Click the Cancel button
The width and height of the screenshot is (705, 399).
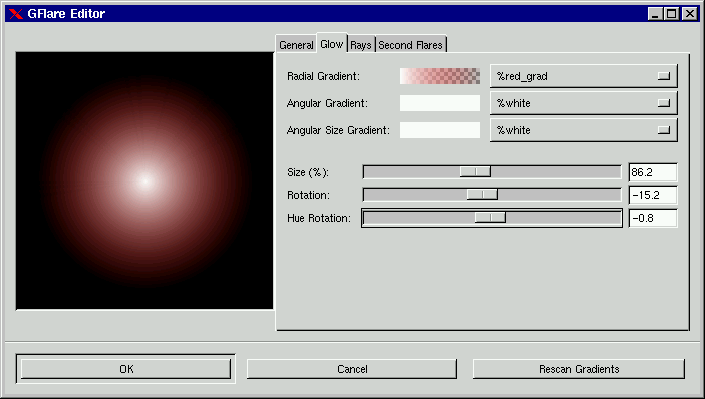coord(352,369)
